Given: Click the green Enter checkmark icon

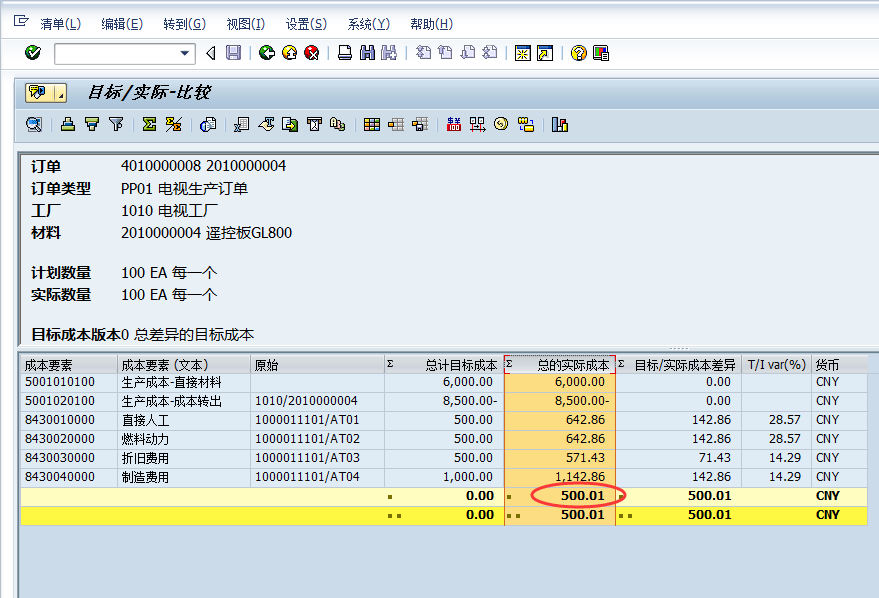Looking at the screenshot, I should tap(33, 53).
